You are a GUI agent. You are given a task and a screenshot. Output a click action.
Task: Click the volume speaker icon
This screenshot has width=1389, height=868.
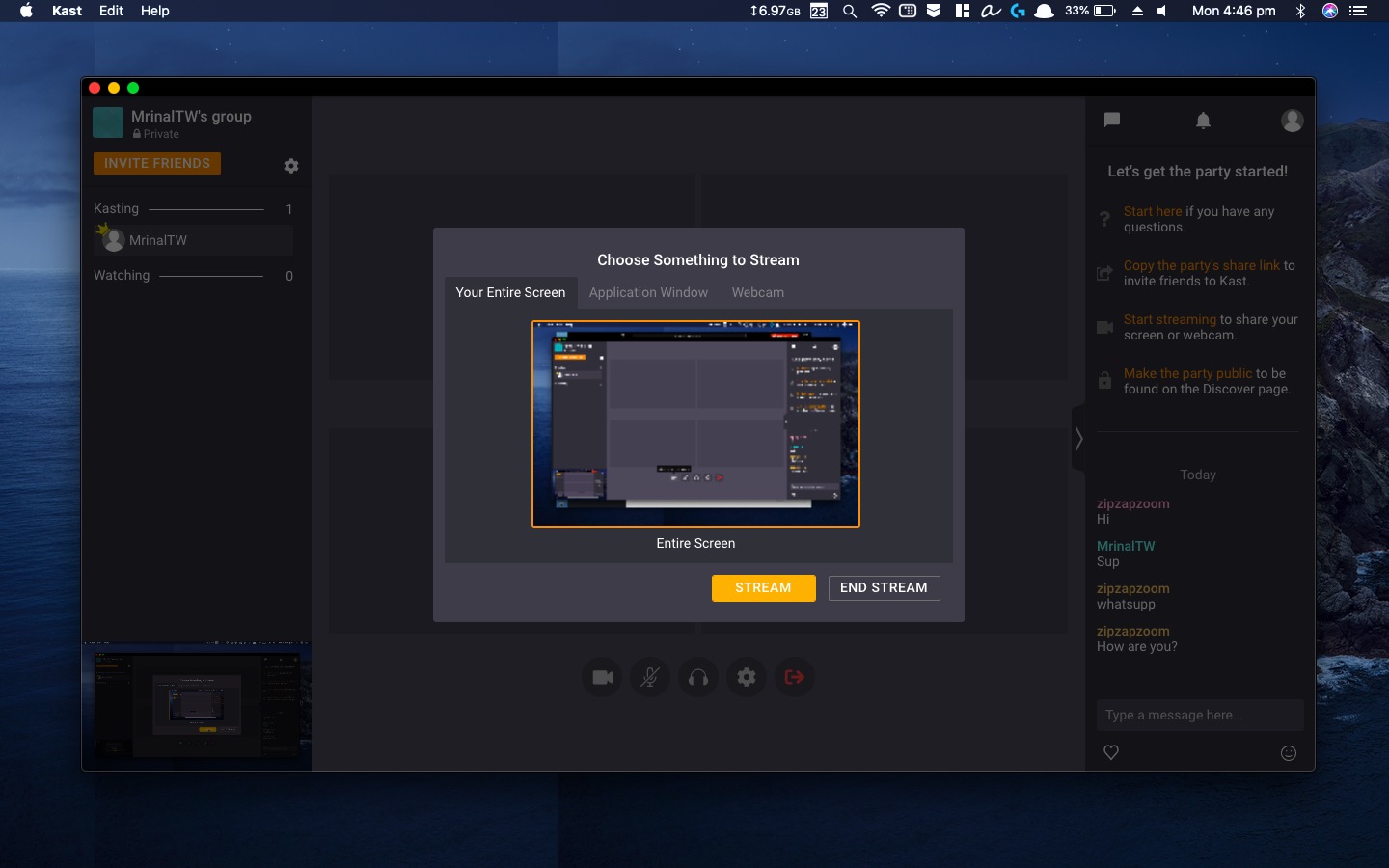(1161, 11)
